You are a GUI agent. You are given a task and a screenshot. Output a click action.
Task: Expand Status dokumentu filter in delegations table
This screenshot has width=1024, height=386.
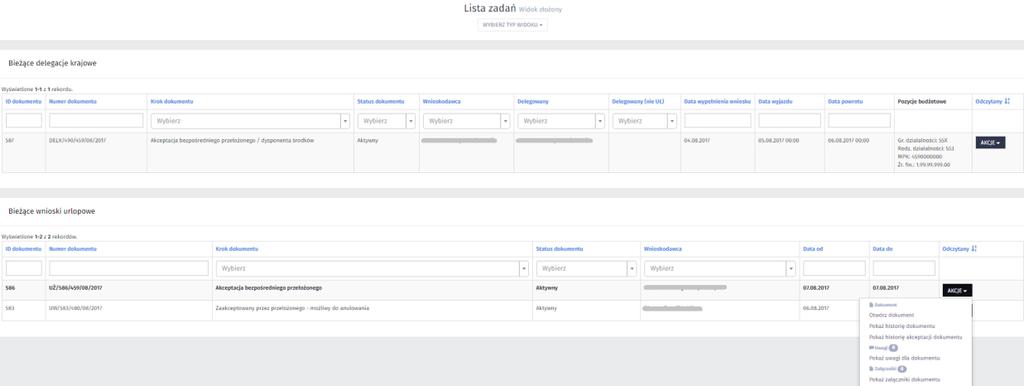tap(387, 121)
